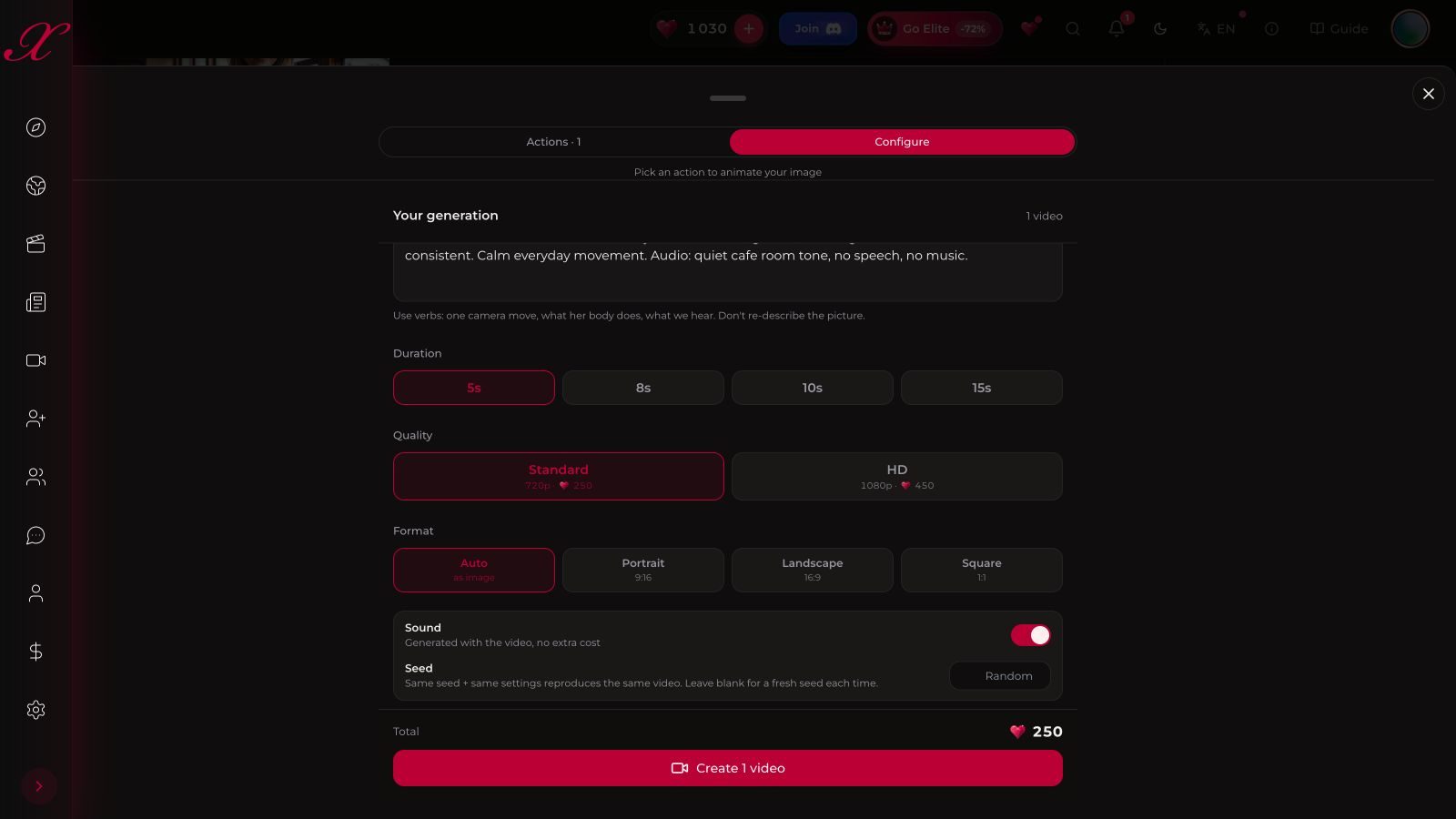Close the generation dialog

coord(1429,94)
